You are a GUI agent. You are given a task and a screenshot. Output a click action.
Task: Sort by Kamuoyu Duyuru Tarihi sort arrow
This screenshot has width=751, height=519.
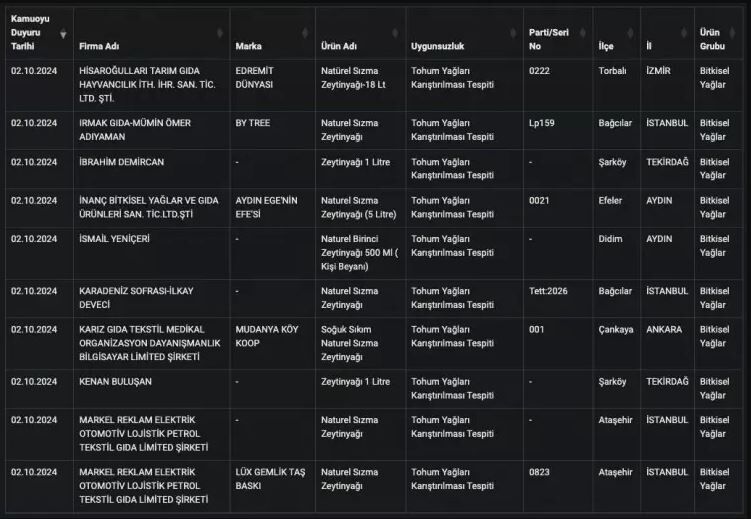[x=64, y=33]
